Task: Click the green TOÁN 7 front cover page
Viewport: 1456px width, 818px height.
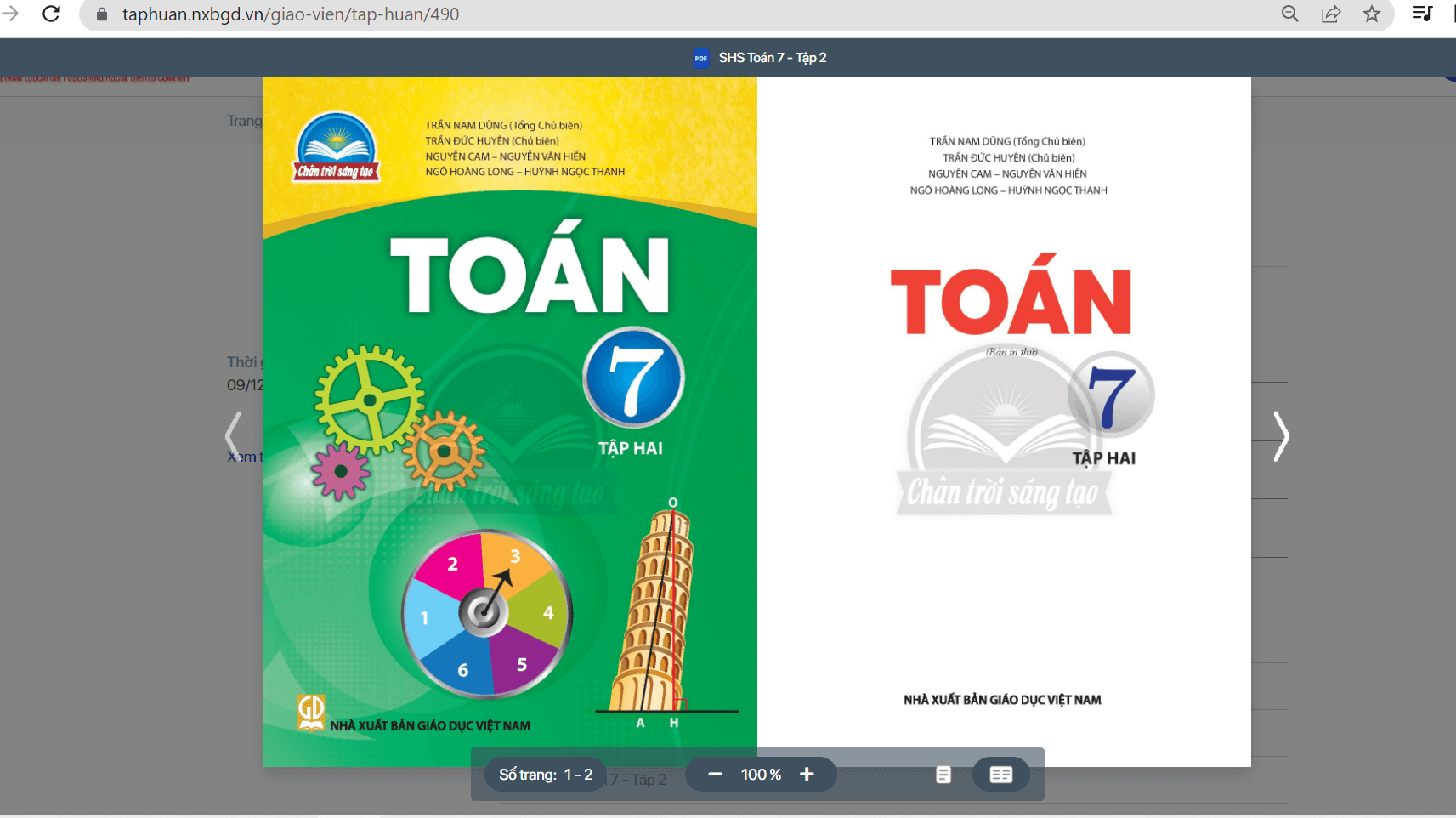Action: (x=510, y=422)
